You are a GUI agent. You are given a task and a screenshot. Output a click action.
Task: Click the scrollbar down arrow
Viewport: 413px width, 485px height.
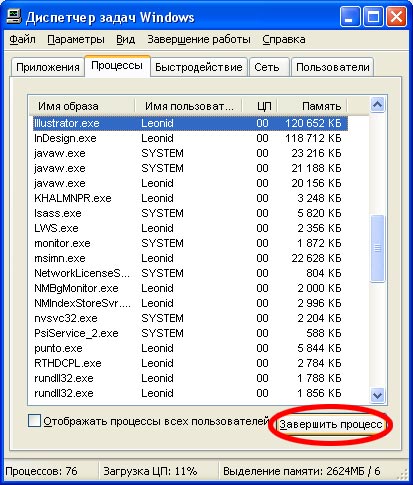[x=377, y=395]
